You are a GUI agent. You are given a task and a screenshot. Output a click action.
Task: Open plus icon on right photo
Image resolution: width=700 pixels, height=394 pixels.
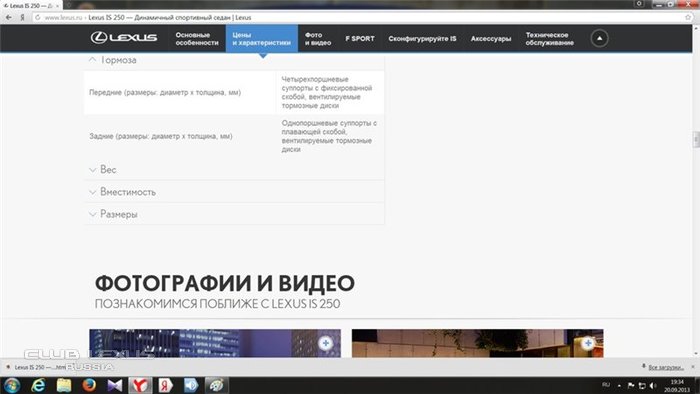pyautogui.click(x=588, y=343)
